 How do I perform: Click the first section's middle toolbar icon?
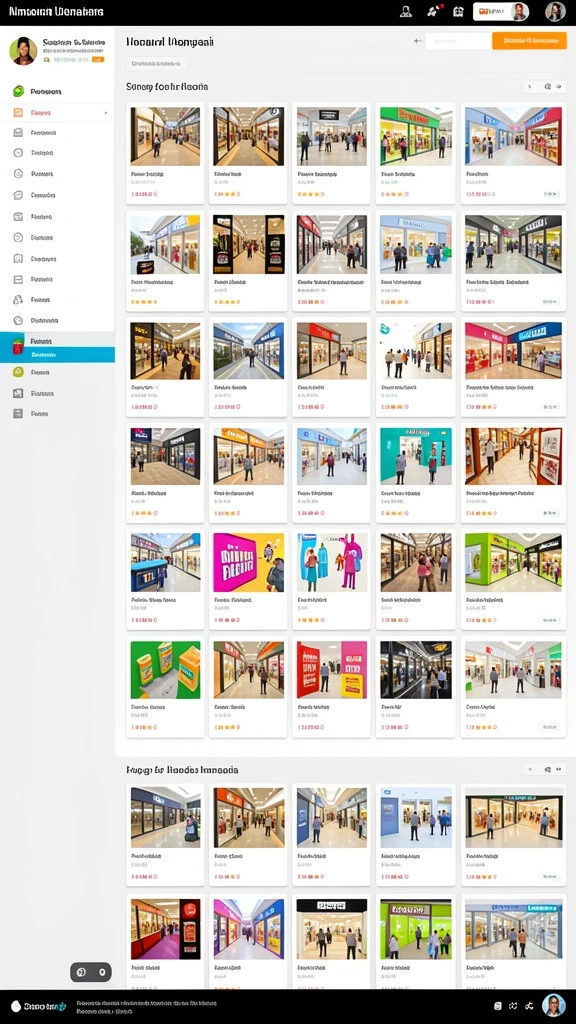(547, 86)
